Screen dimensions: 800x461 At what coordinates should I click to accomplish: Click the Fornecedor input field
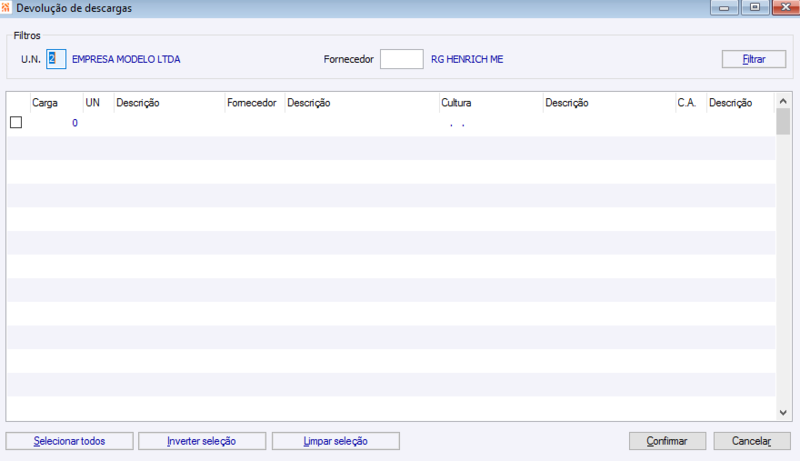(402, 59)
